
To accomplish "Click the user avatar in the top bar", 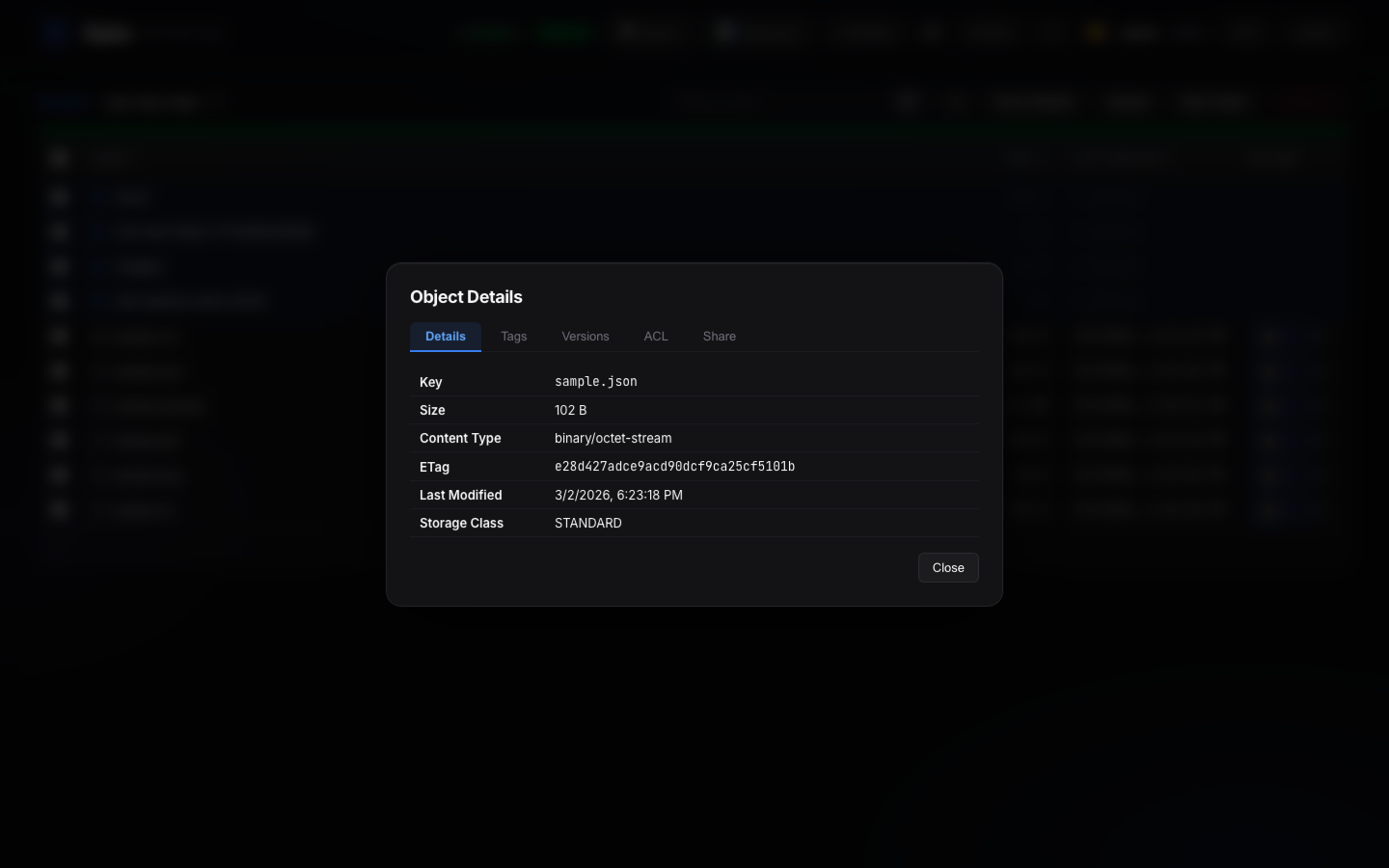I will [x=1096, y=33].
